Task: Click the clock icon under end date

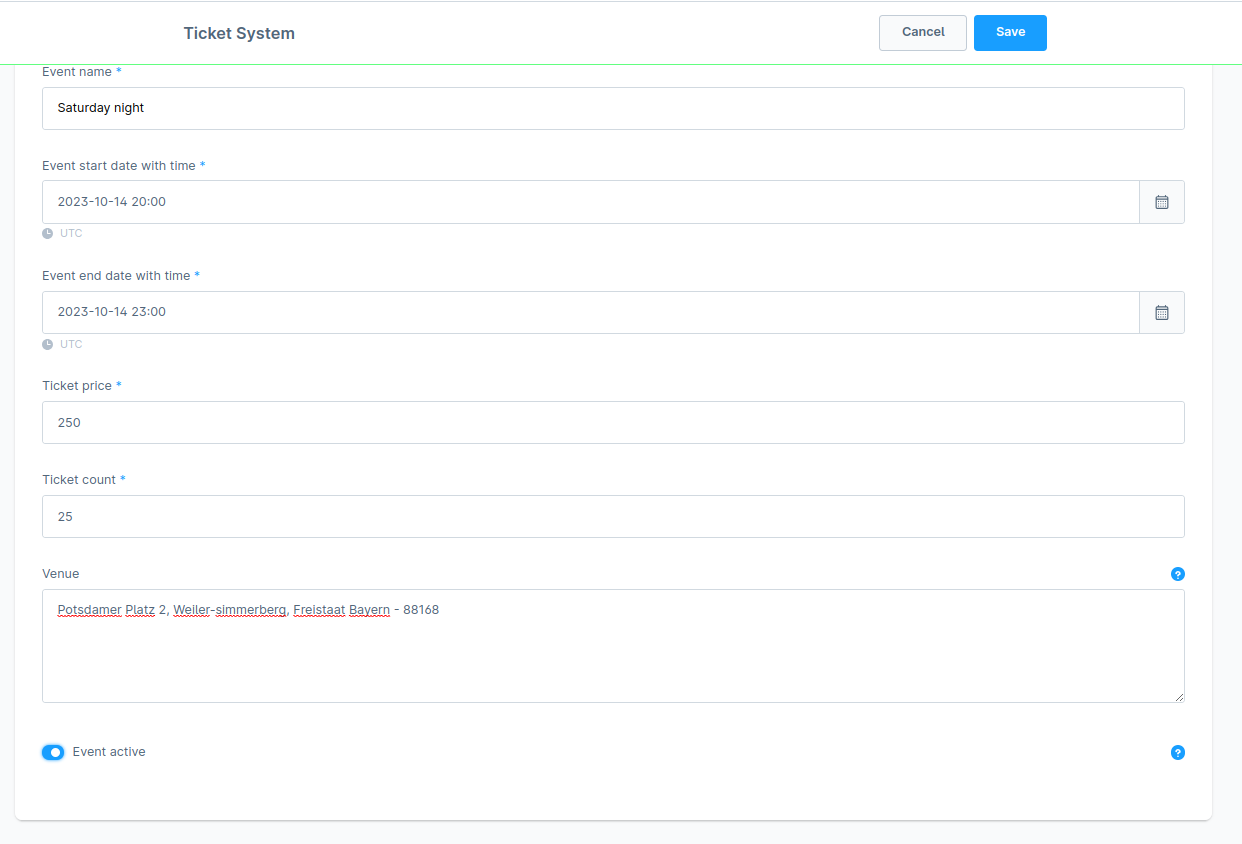Action: click(x=47, y=344)
